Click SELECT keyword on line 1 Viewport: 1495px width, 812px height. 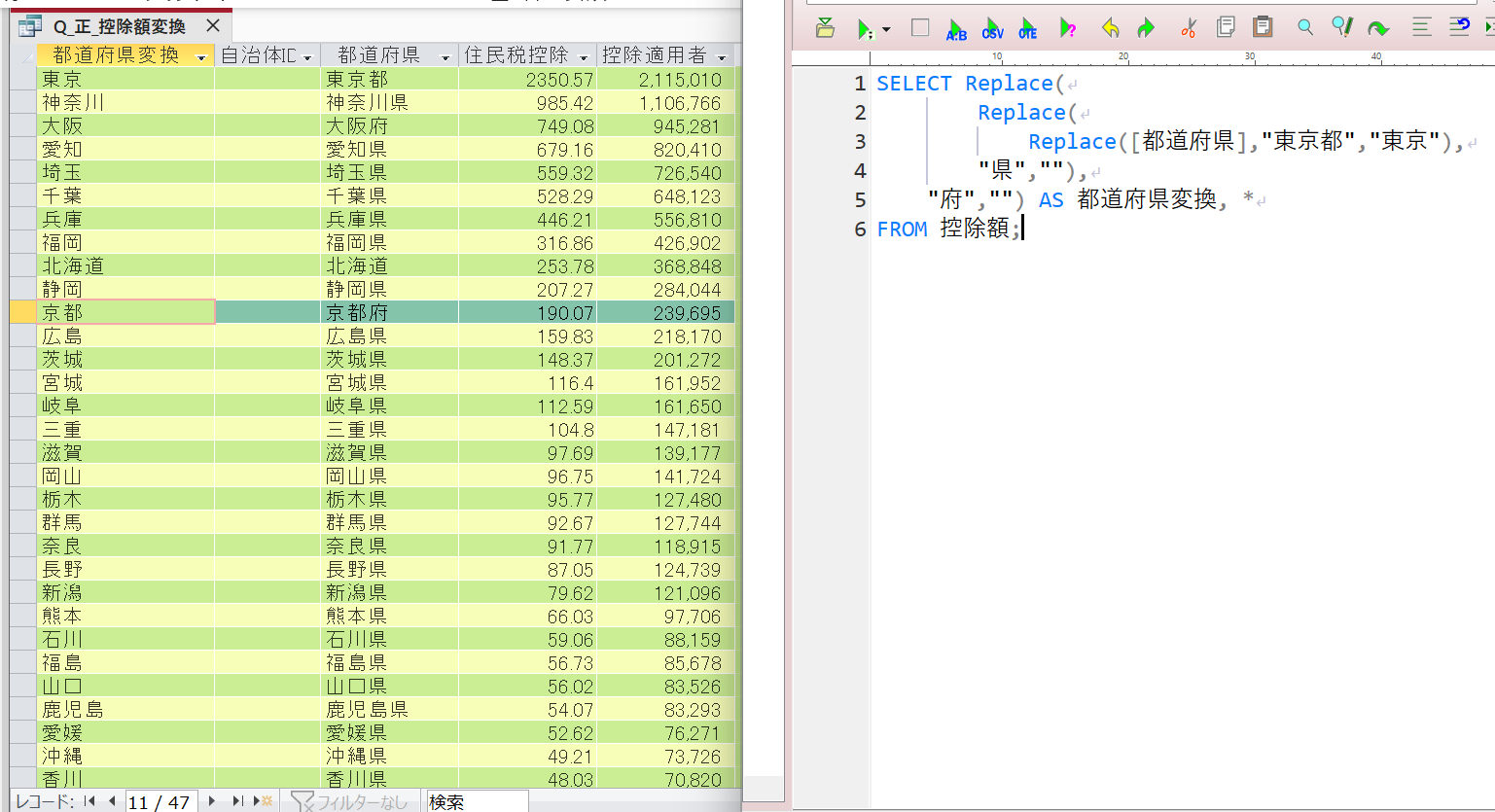914,84
